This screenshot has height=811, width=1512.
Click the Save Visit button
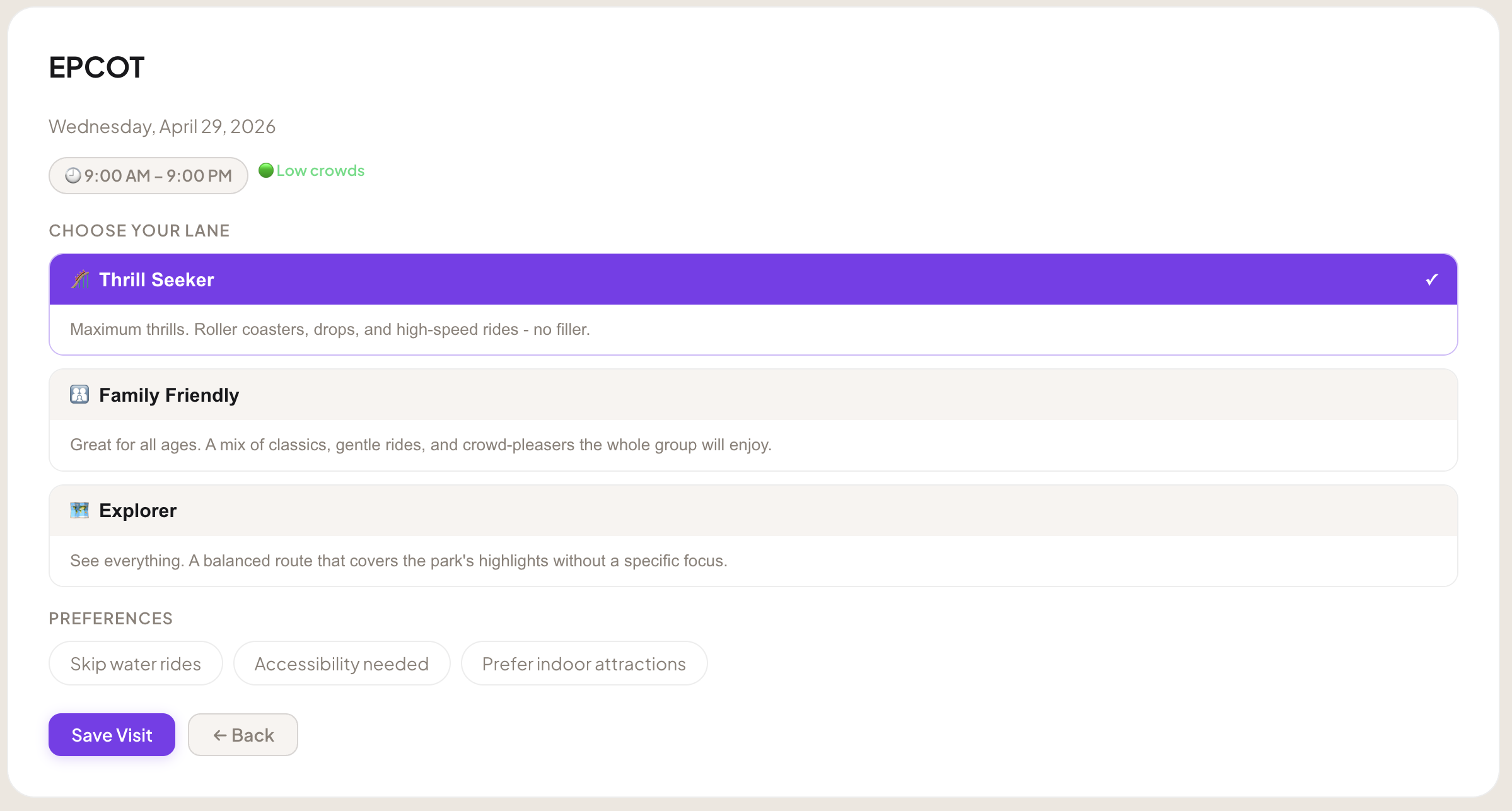(112, 735)
